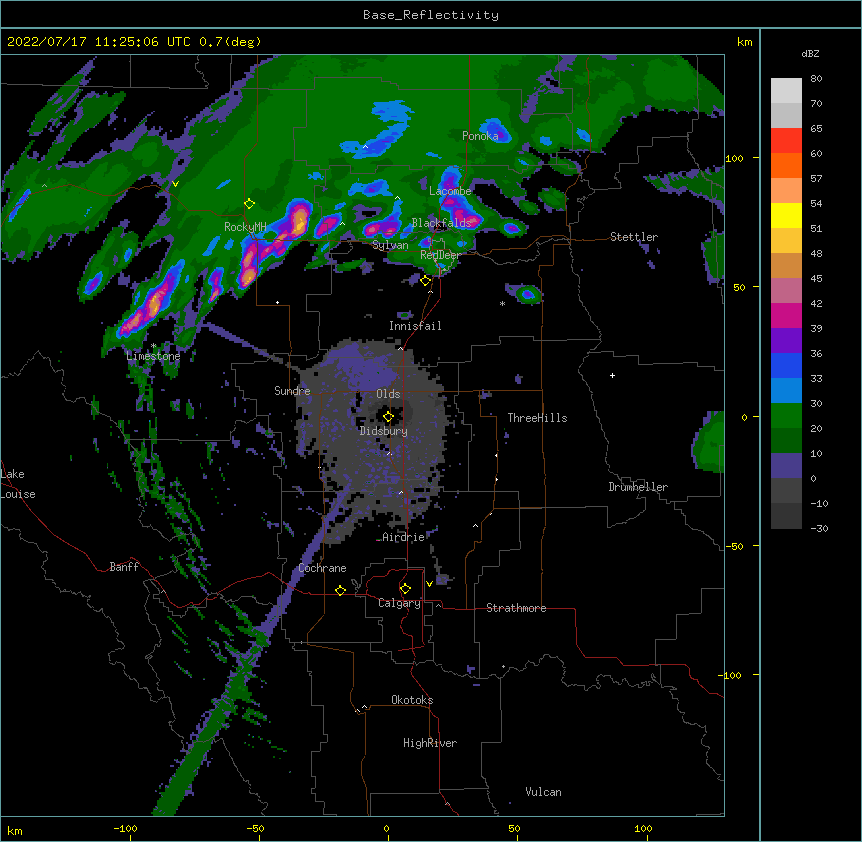Viewport: 862px width, 842px height.
Task: Click the red 60-65 dBZ legend swatch
Action: point(786,140)
